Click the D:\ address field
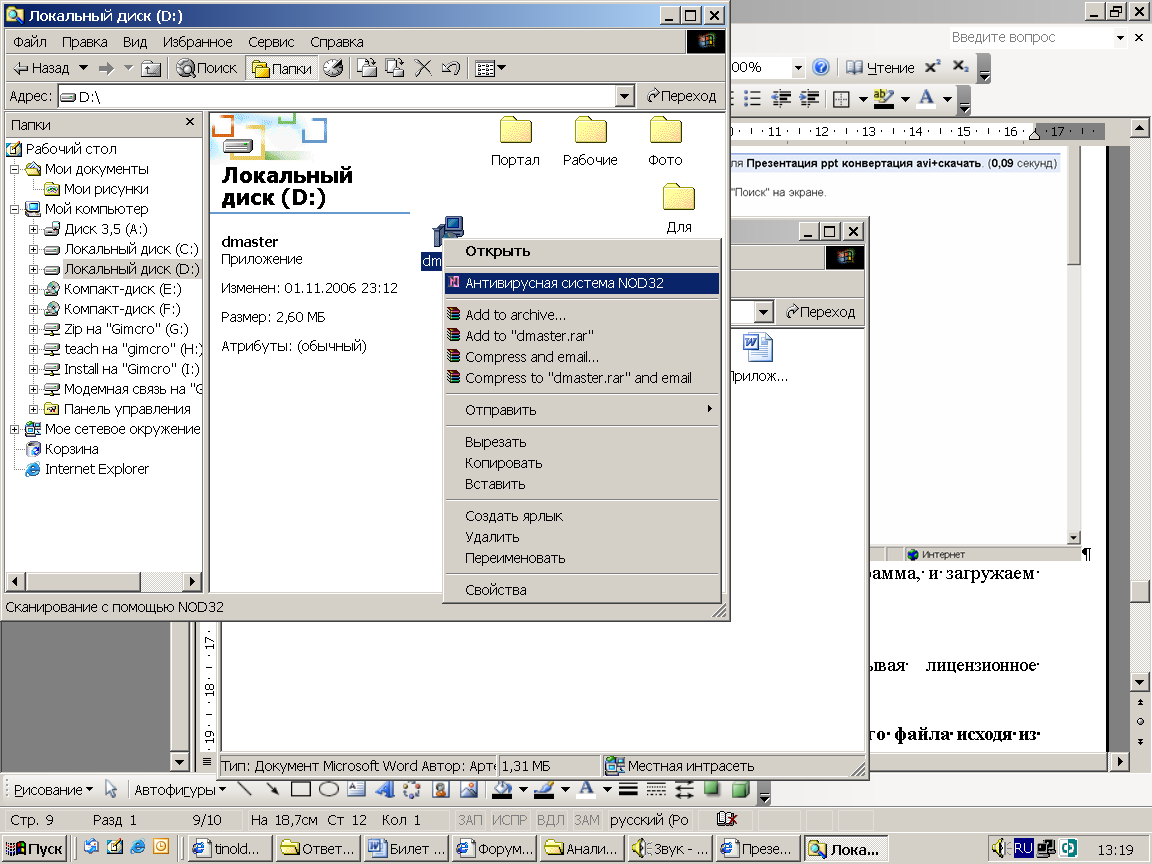This screenshot has height=864, width=1152. coord(336,96)
